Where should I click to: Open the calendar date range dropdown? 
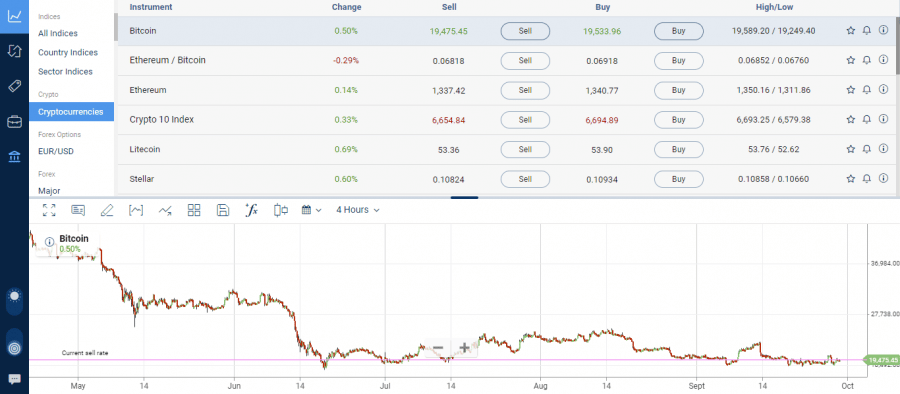311,210
